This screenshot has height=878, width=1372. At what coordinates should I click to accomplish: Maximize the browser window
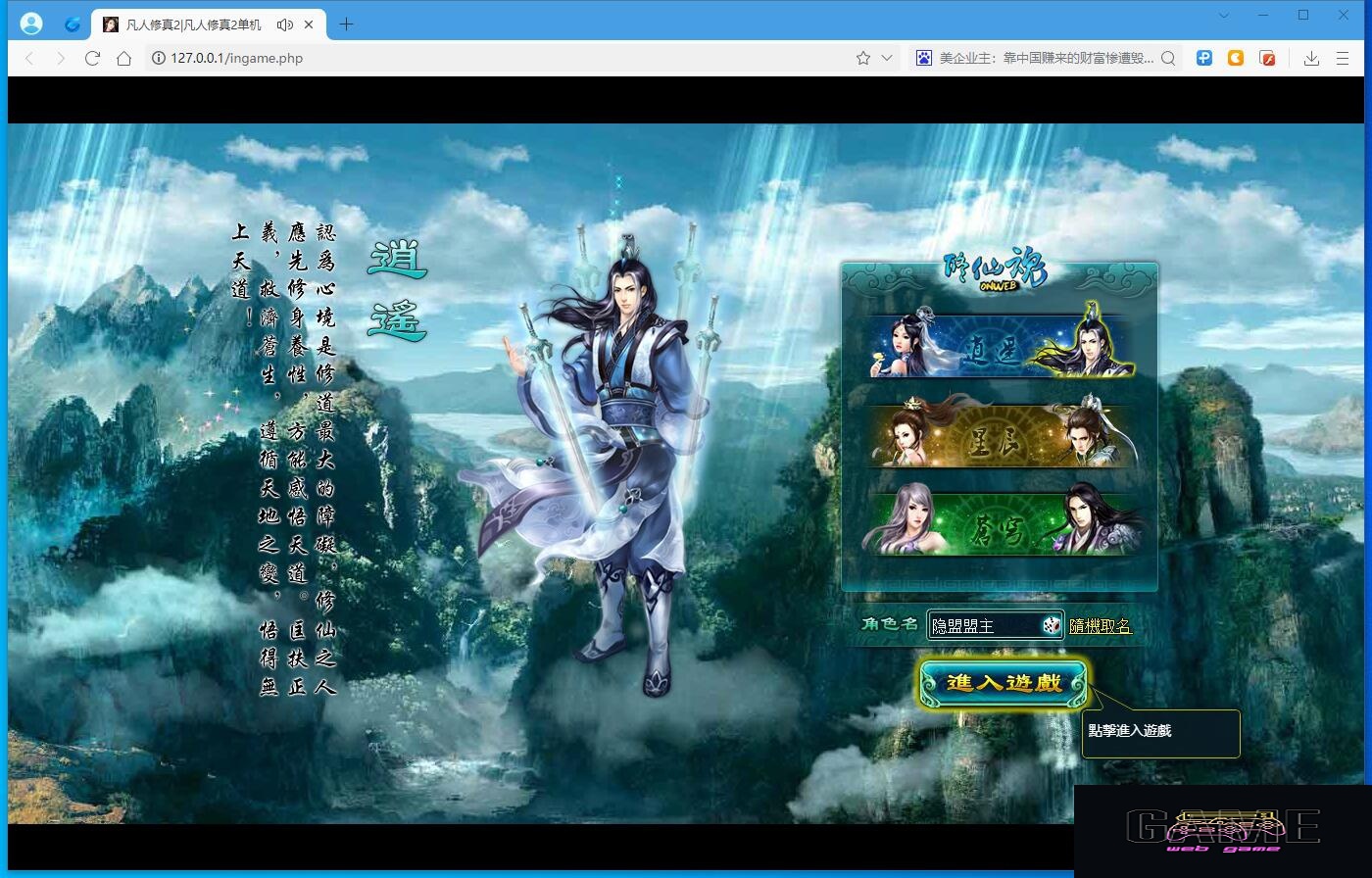(x=1303, y=15)
